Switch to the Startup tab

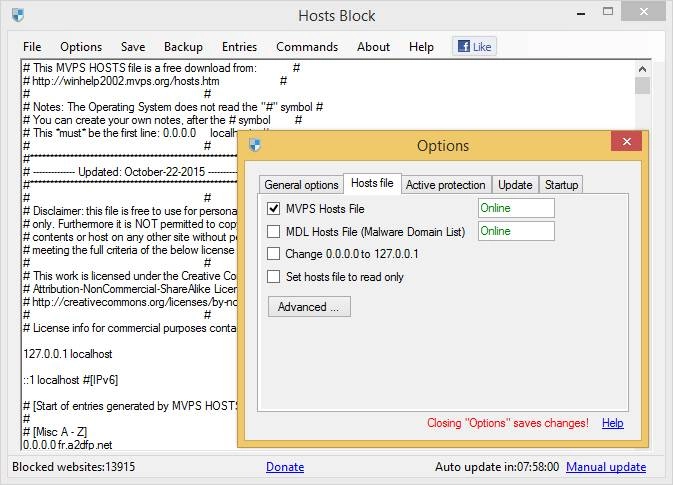click(561, 185)
